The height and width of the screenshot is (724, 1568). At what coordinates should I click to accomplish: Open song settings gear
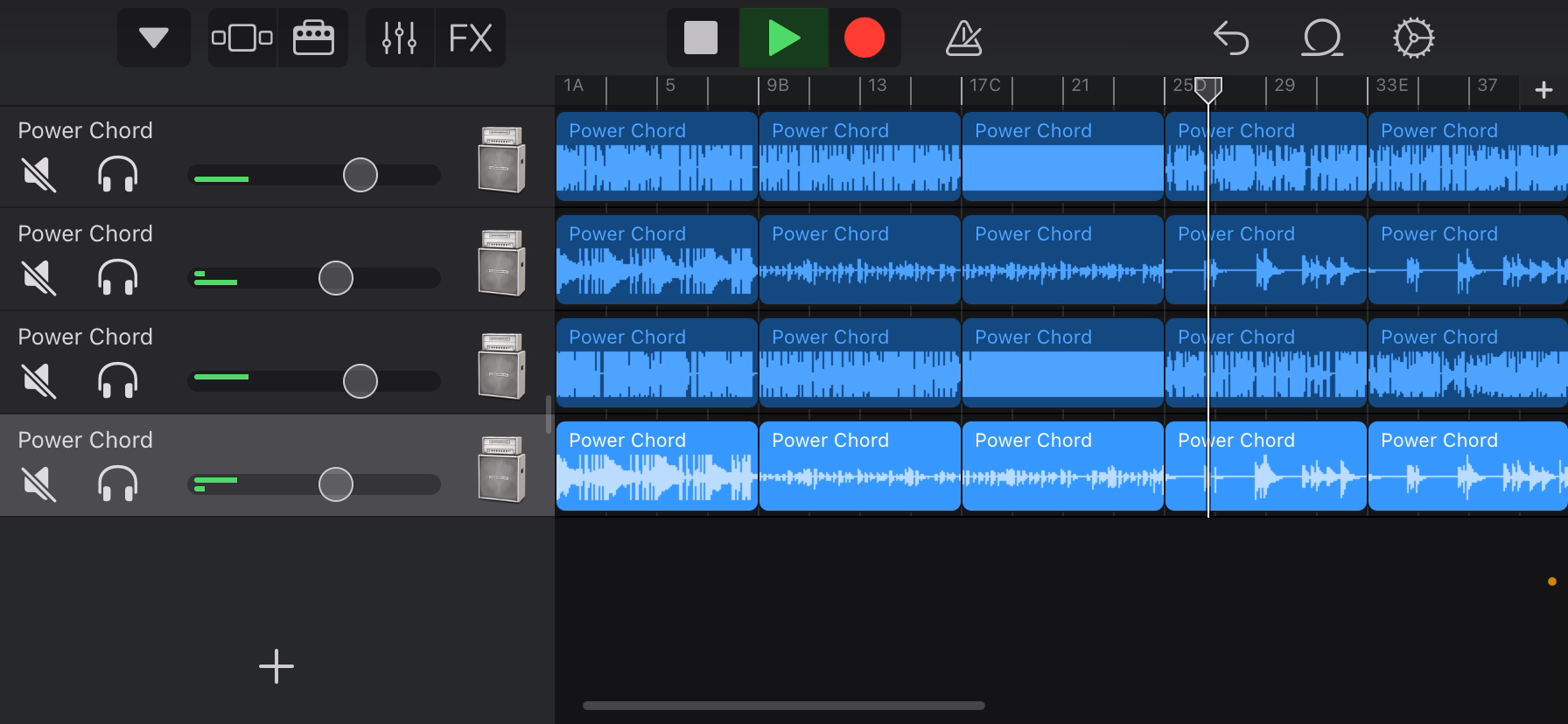(x=1413, y=38)
